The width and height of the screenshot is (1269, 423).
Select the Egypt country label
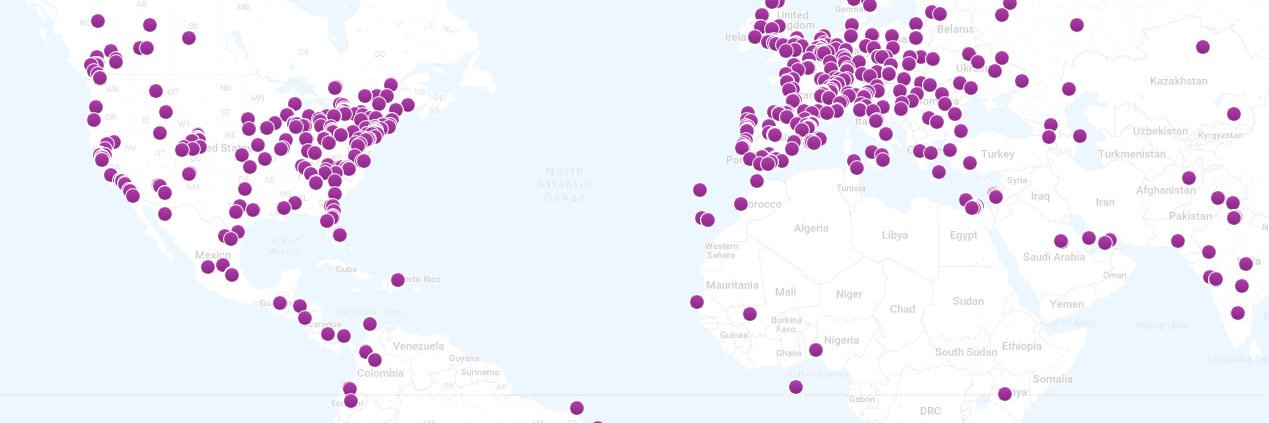(964, 235)
